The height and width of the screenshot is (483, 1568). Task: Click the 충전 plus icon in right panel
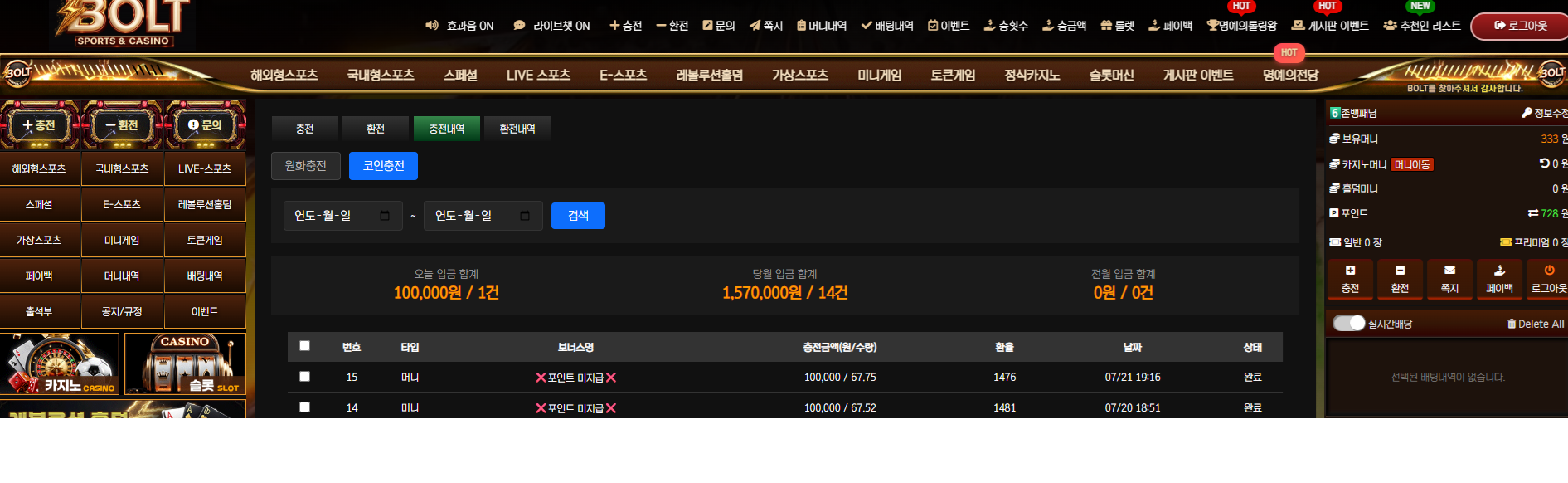point(1350,271)
